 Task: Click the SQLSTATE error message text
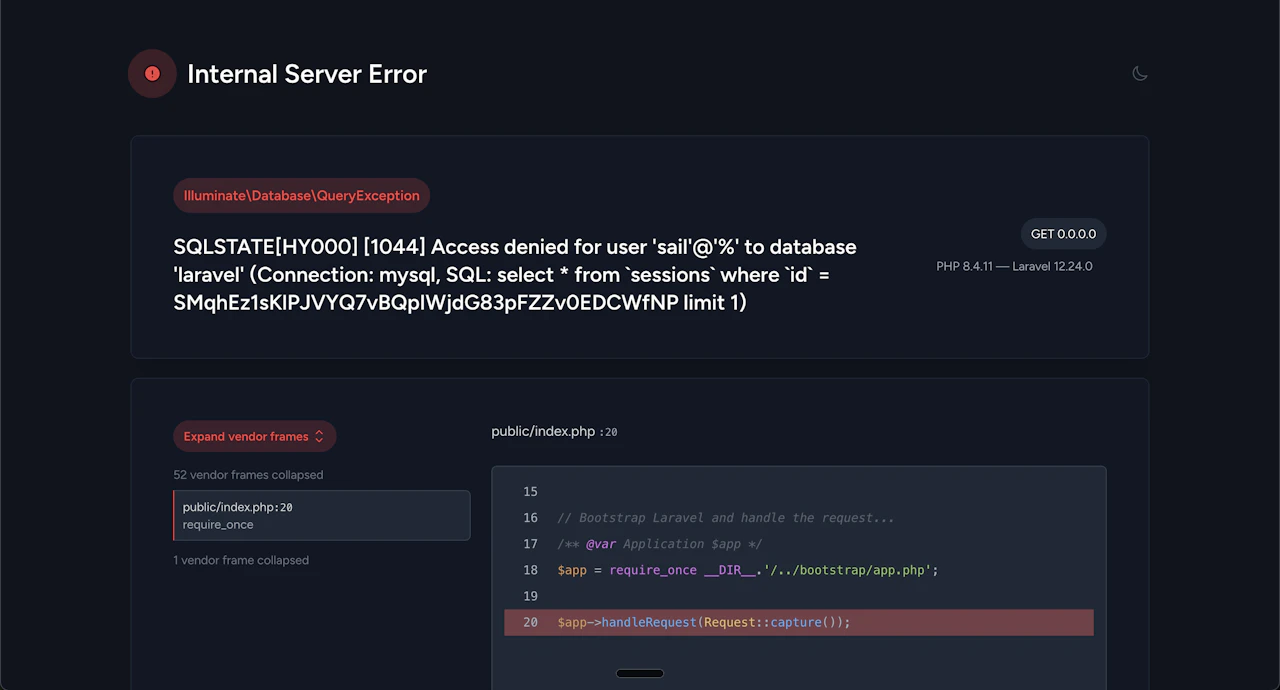pyautogui.click(x=515, y=274)
